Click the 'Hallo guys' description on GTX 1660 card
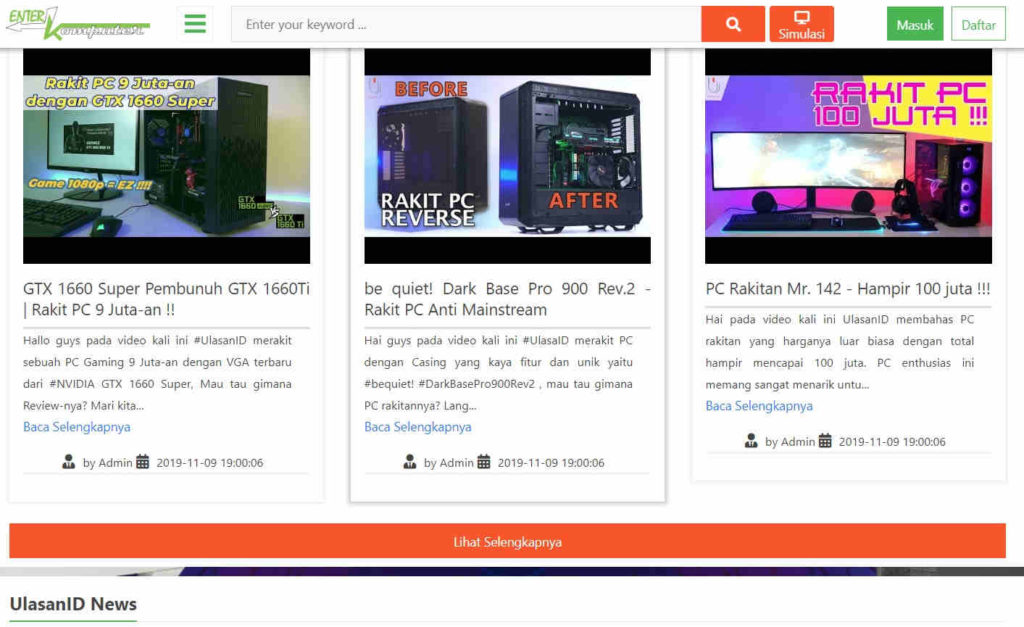Viewport: 1024px width, 627px height. pos(157,373)
